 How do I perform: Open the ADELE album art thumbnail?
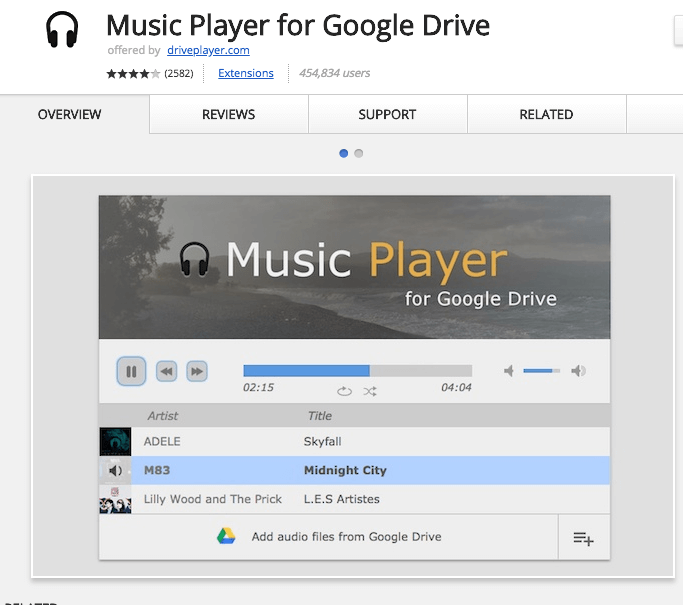115,441
